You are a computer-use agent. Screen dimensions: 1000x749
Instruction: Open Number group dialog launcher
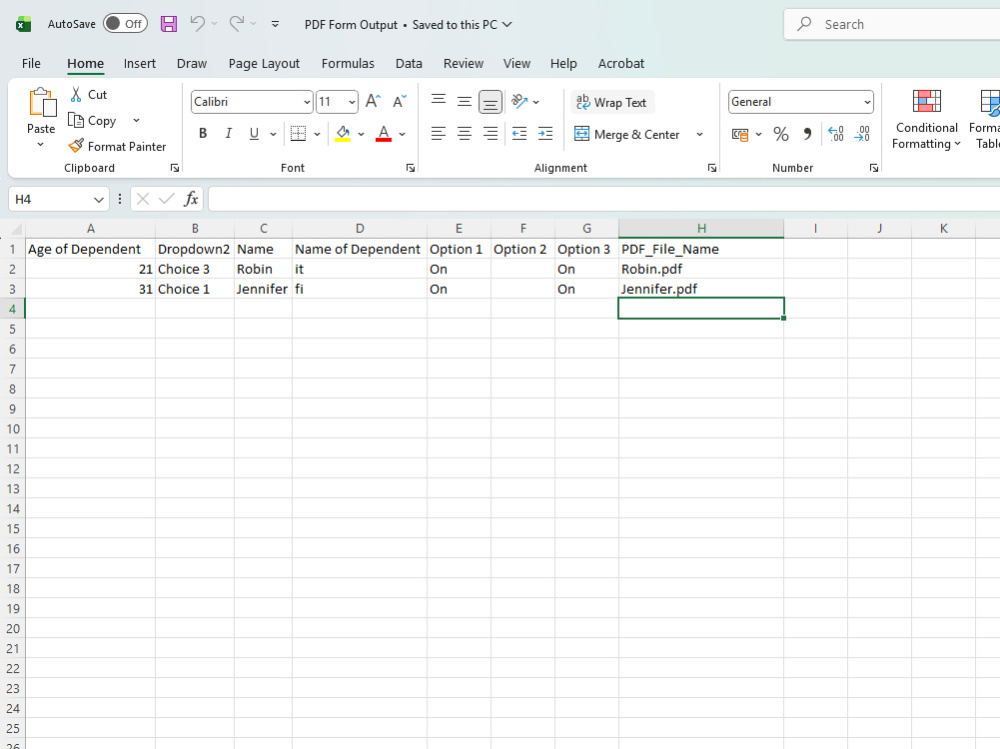[x=874, y=168]
